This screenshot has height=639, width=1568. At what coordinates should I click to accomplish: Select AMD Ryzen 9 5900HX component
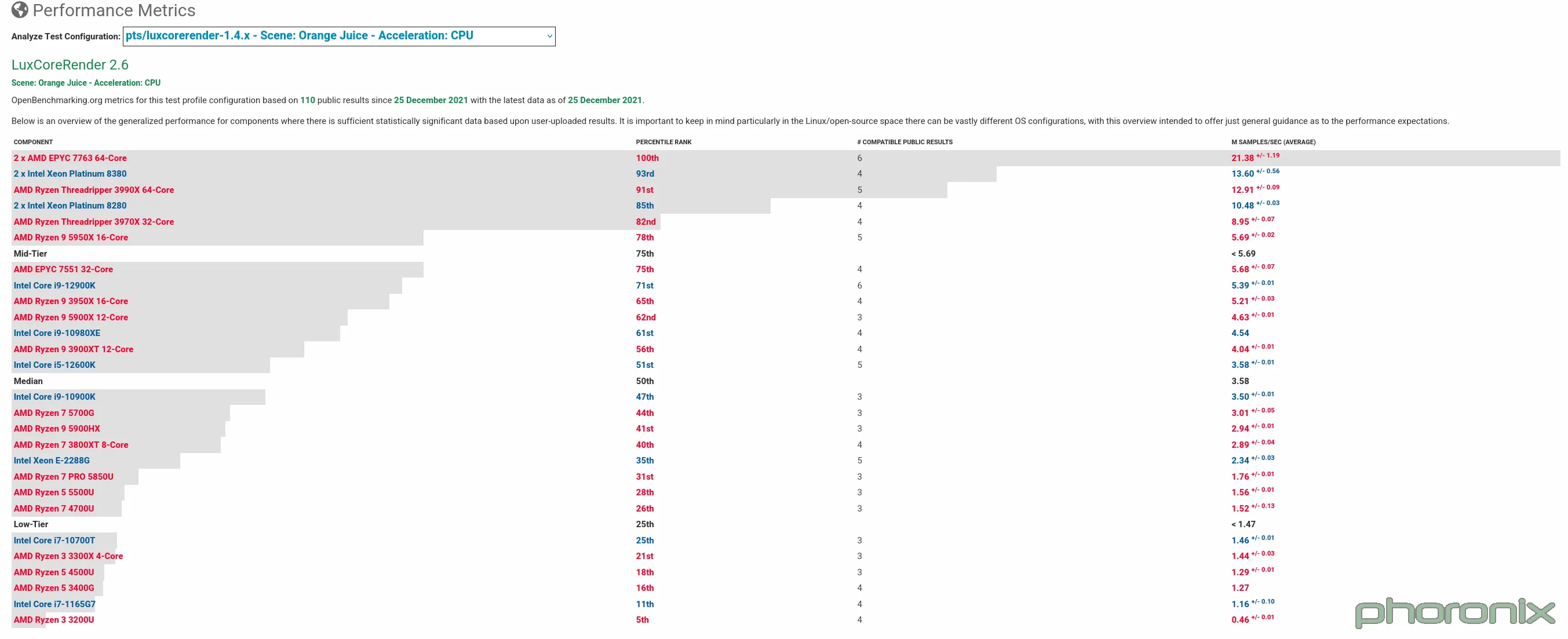pyautogui.click(x=57, y=429)
